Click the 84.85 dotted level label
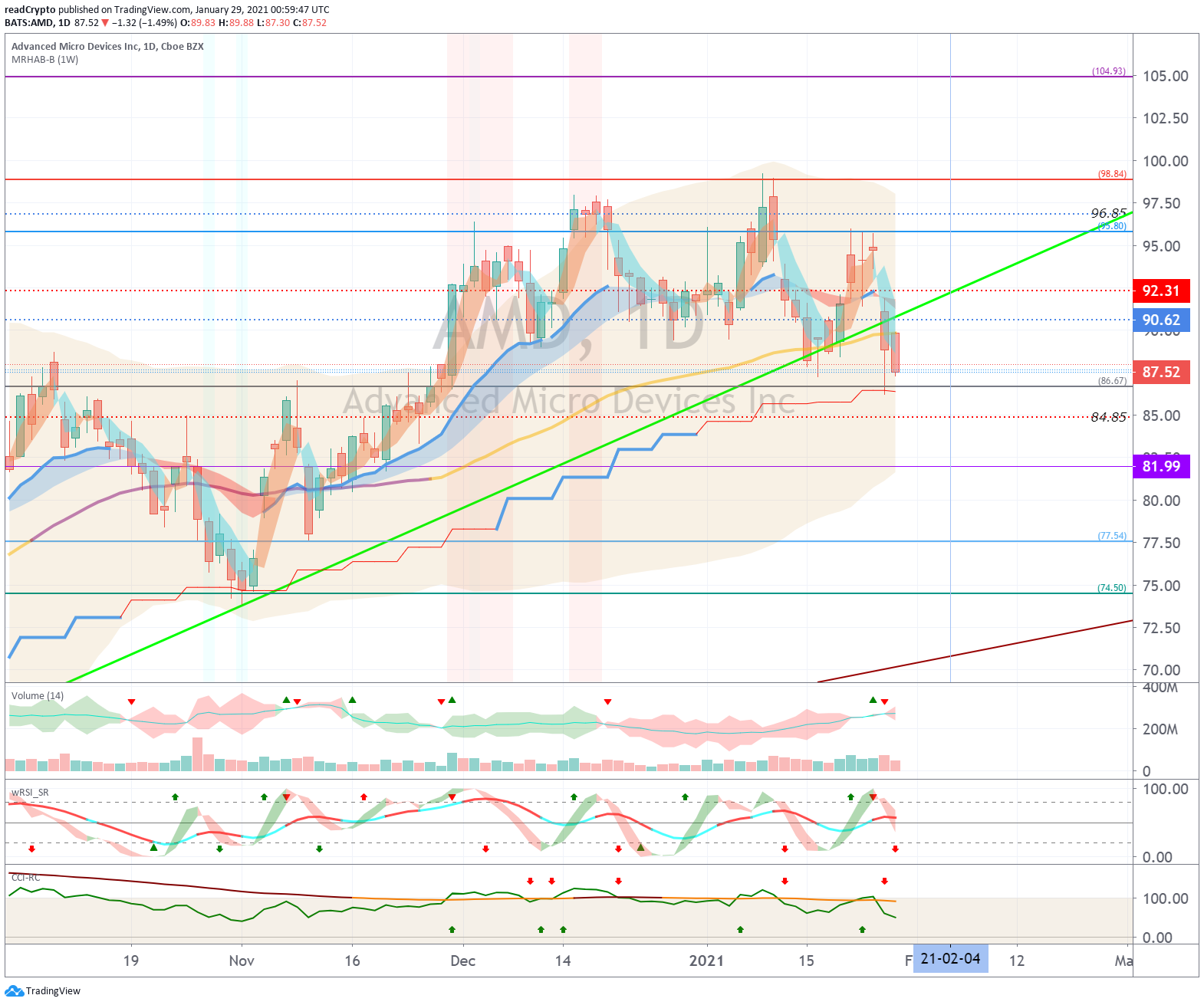Viewport: 1204px width, 1005px height. tap(1109, 417)
